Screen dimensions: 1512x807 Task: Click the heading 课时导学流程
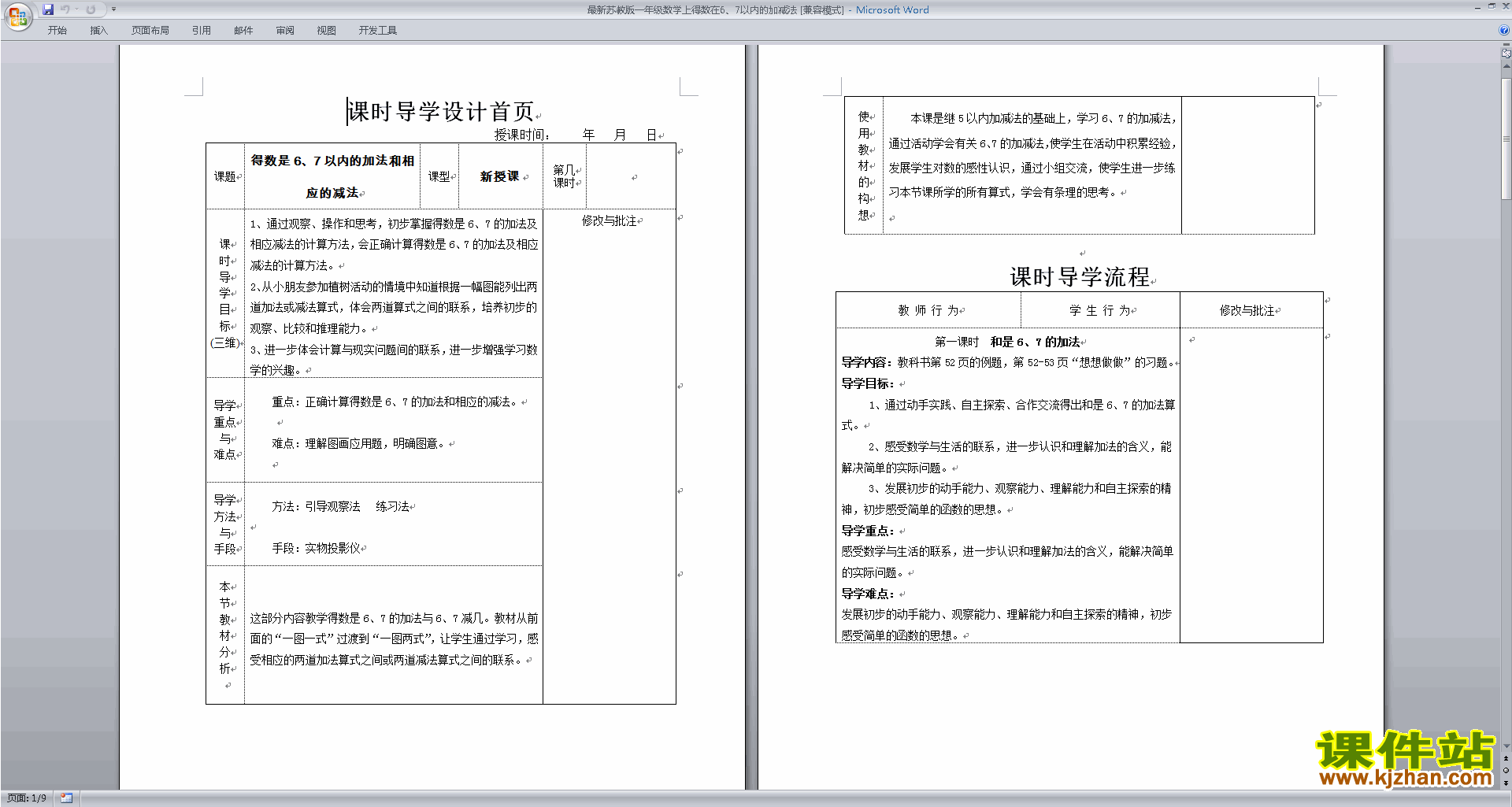(x=1080, y=277)
